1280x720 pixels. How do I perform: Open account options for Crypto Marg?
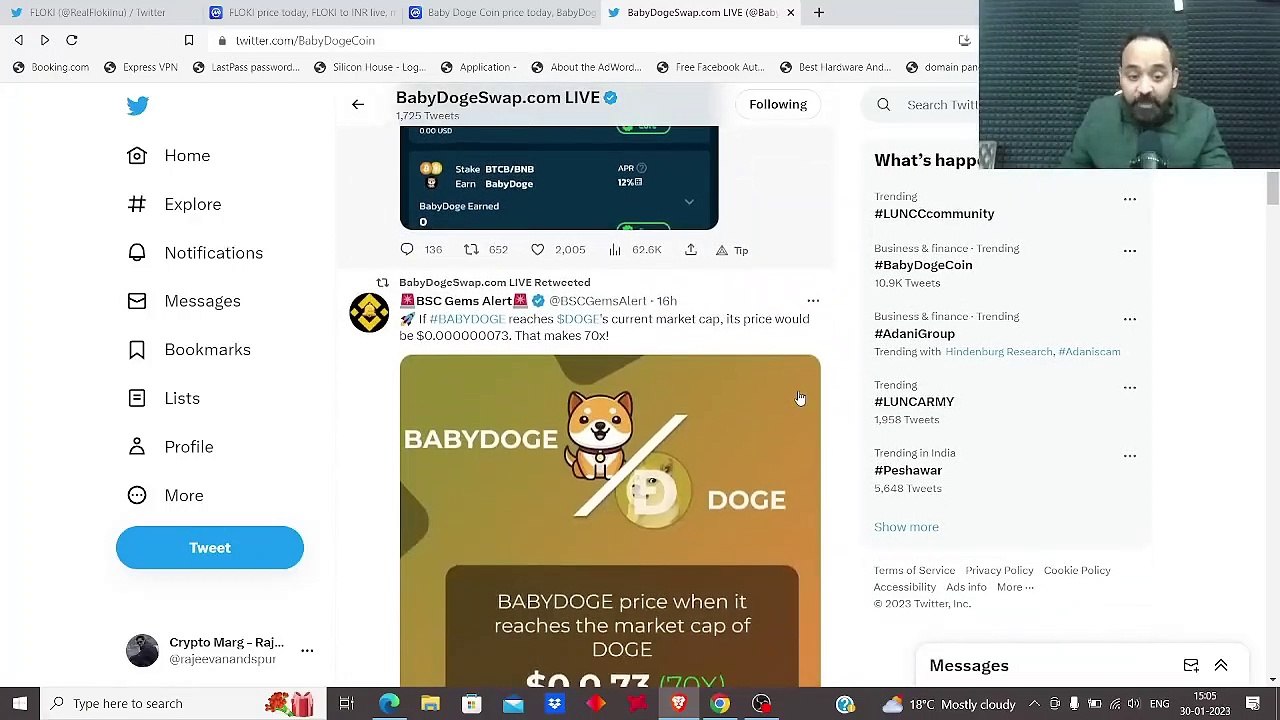click(307, 651)
